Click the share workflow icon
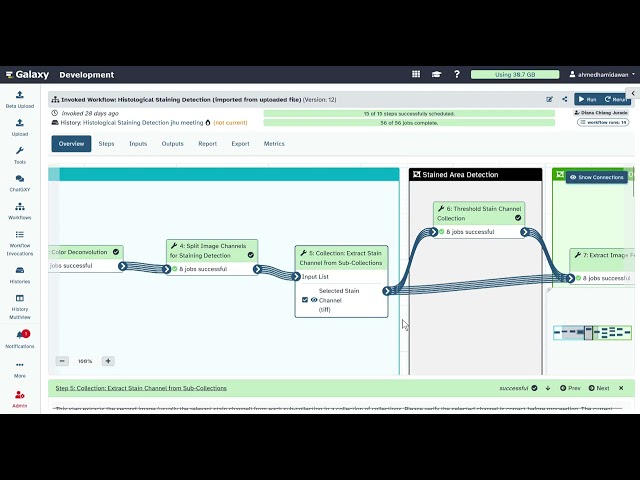The image size is (640, 480). click(x=564, y=99)
